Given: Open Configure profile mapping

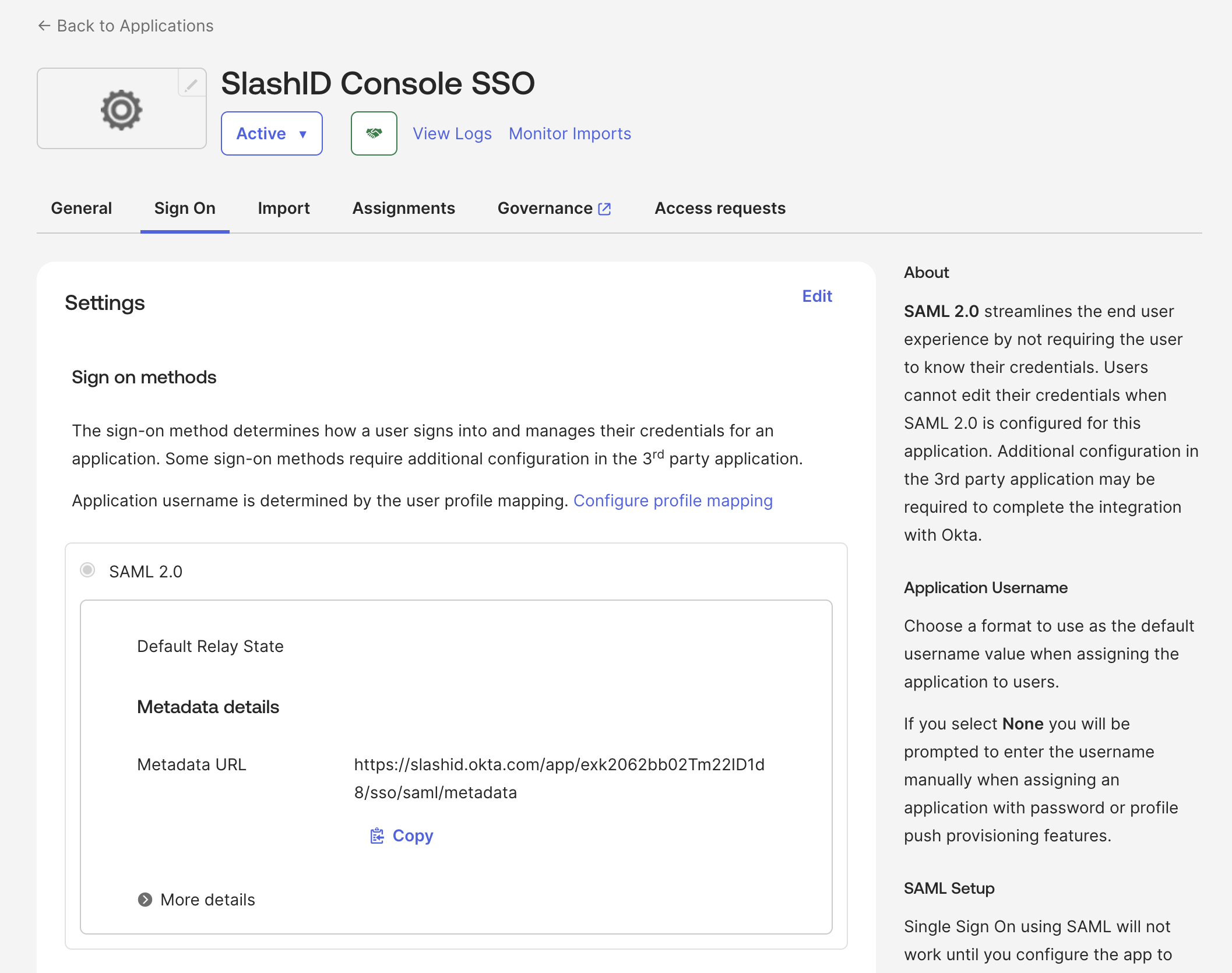Looking at the screenshot, I should (673, 500).
